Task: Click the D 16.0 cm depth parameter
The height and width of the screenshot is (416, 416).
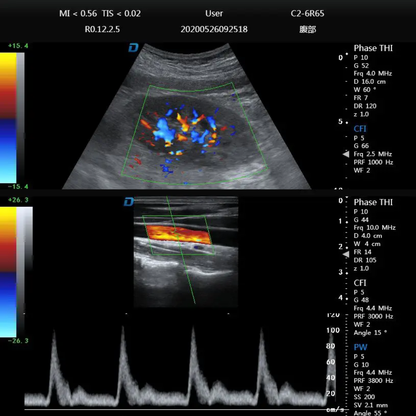Action: pos(370,82)
